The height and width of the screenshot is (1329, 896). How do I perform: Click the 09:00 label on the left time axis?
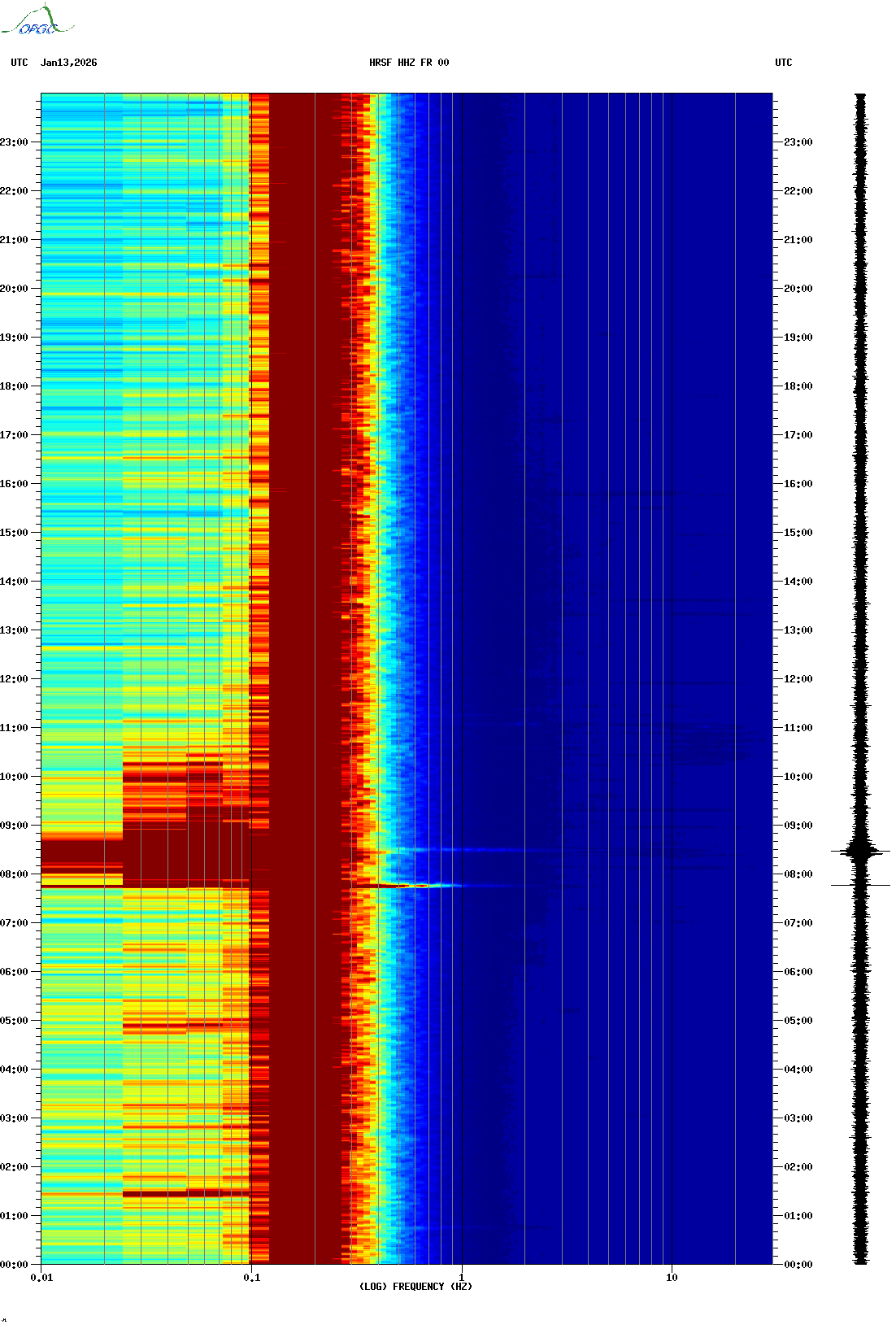point(14,826)
